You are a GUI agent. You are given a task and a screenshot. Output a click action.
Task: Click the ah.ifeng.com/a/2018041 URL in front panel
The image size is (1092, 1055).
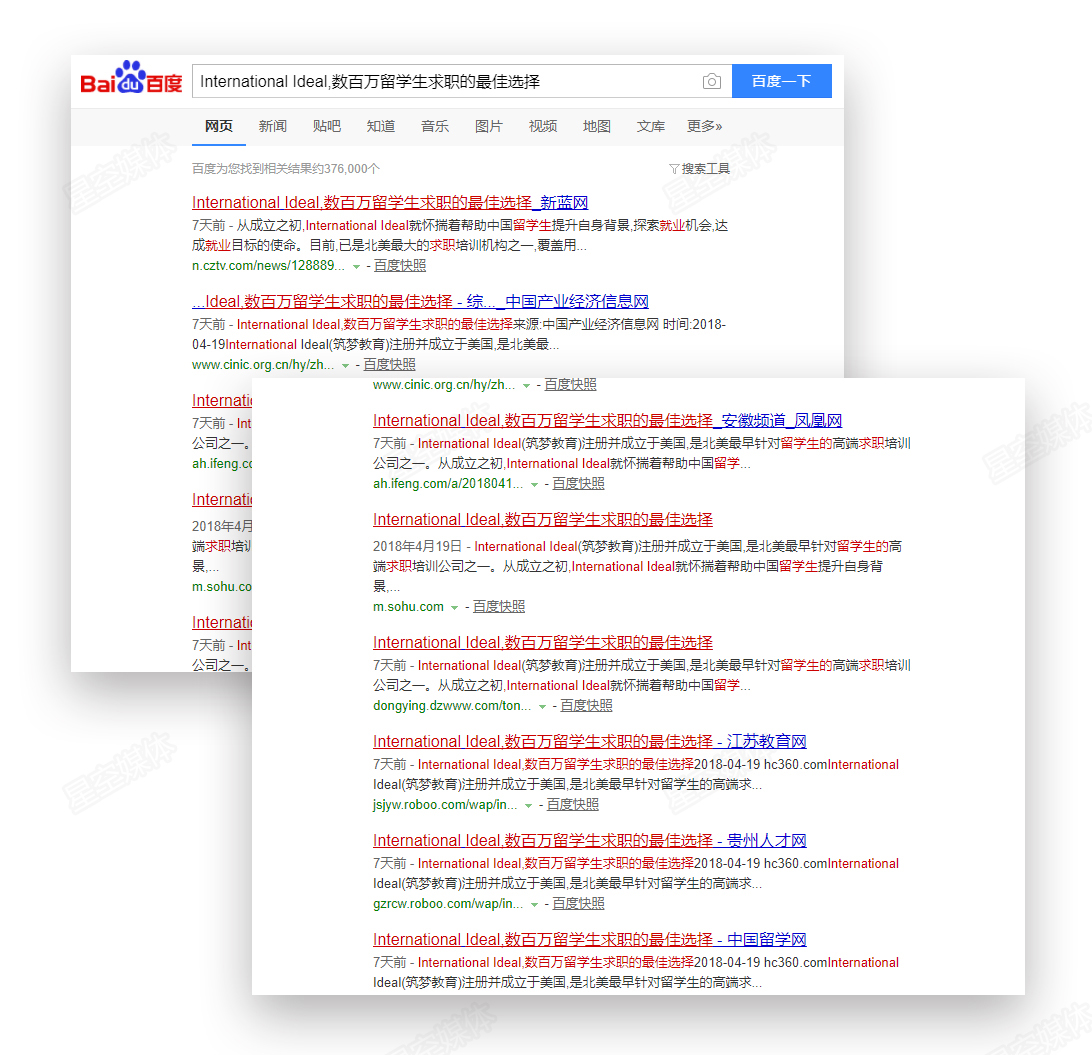448,484
